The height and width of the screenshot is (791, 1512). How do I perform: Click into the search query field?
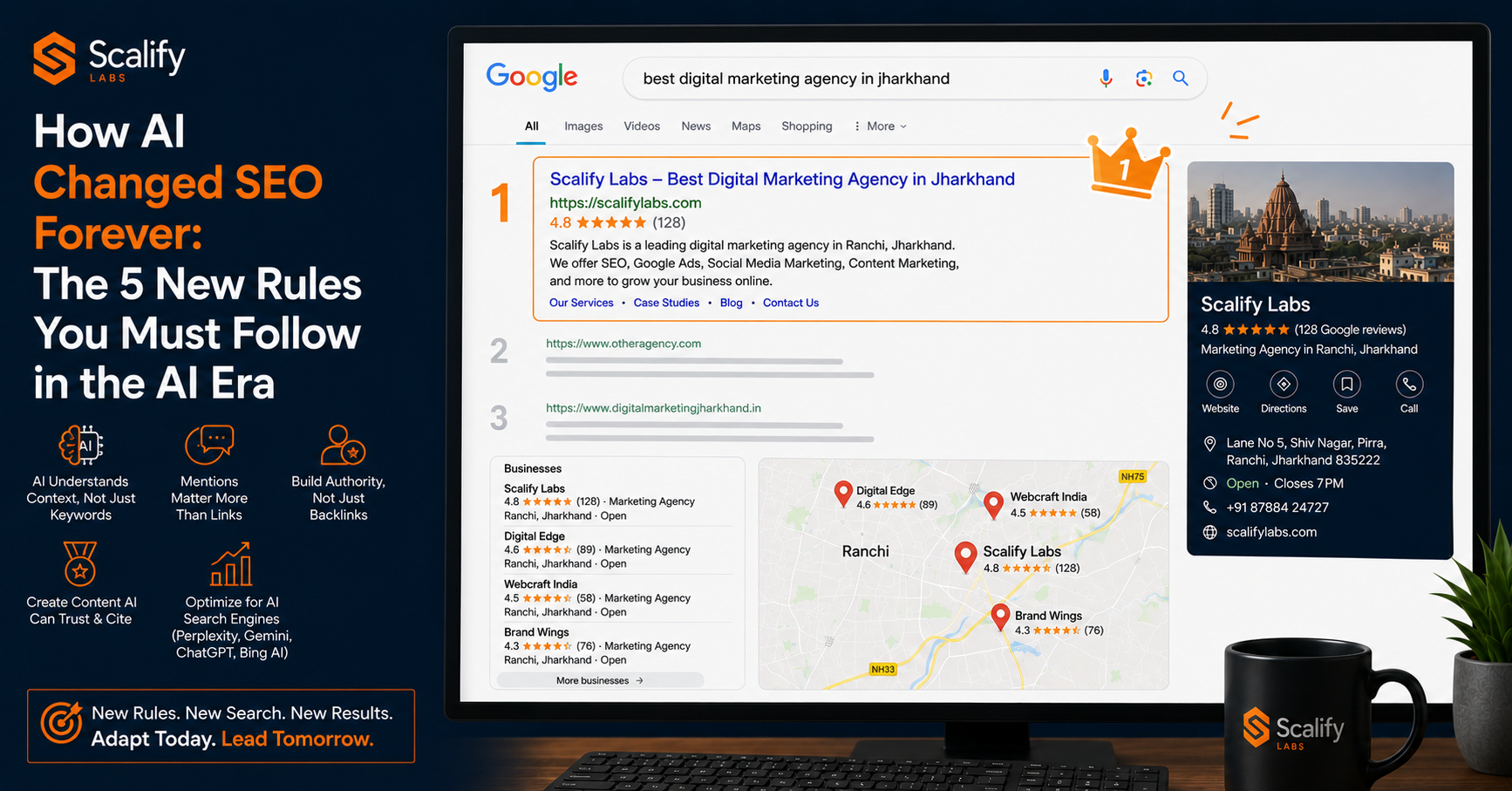tap(859, 78)
